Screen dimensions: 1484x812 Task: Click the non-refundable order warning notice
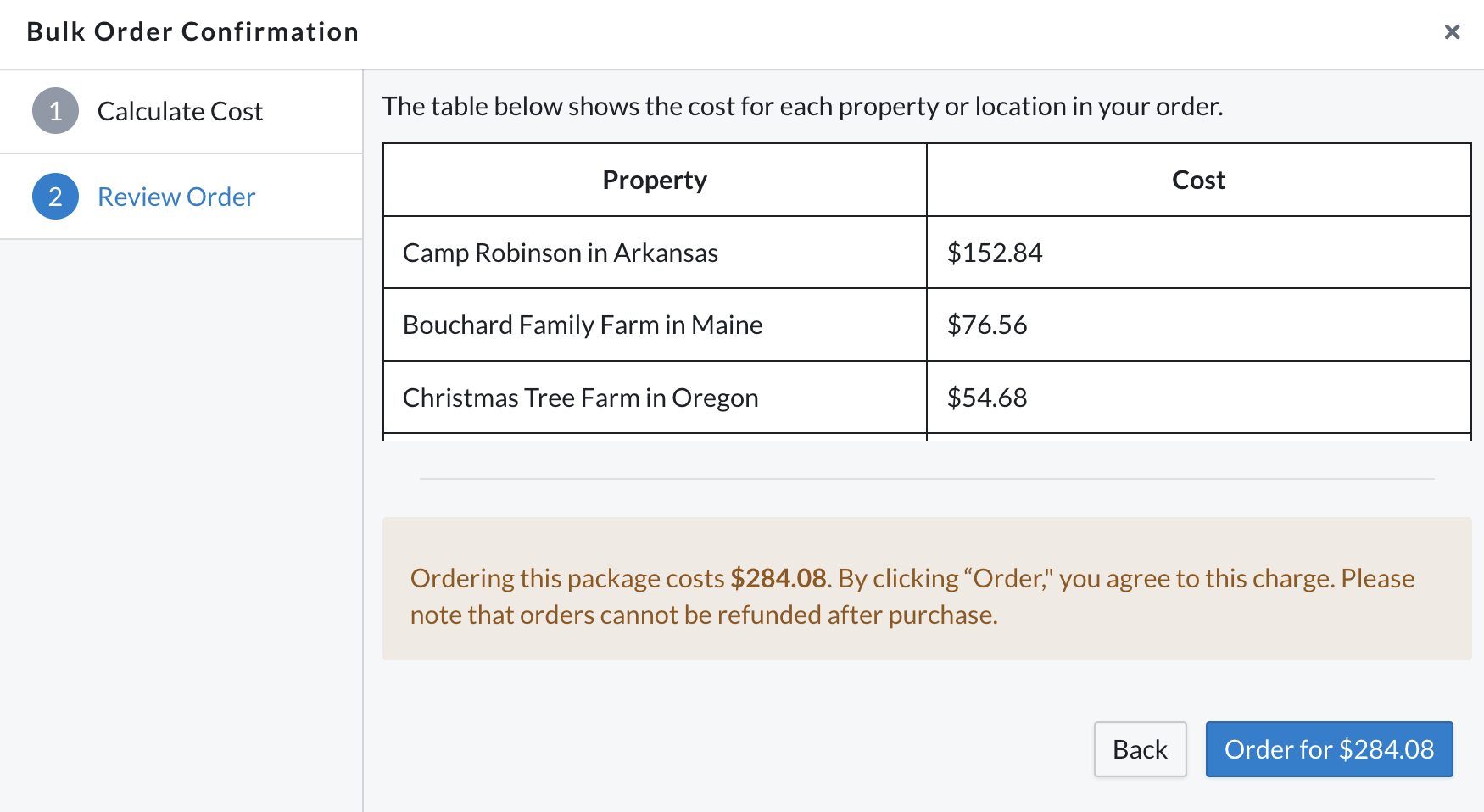[x=927, y=588]
